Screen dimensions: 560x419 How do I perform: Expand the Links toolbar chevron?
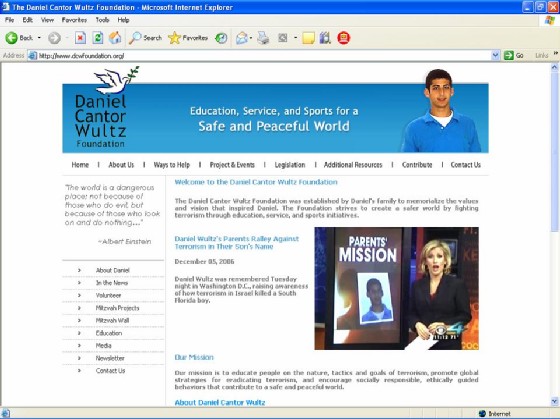pyautogui.click(x=556, y=53)
